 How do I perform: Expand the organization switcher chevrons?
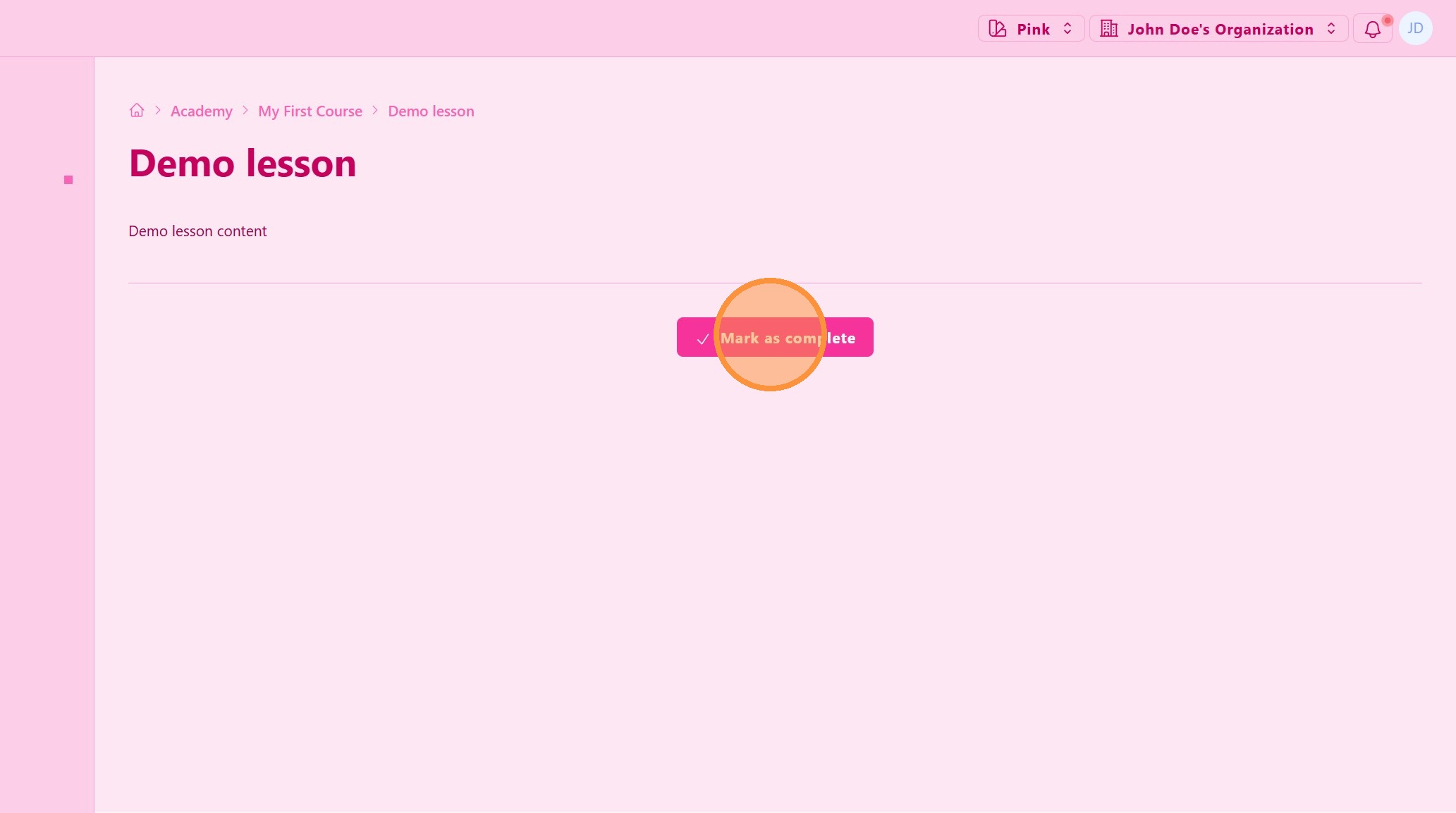1331,29
